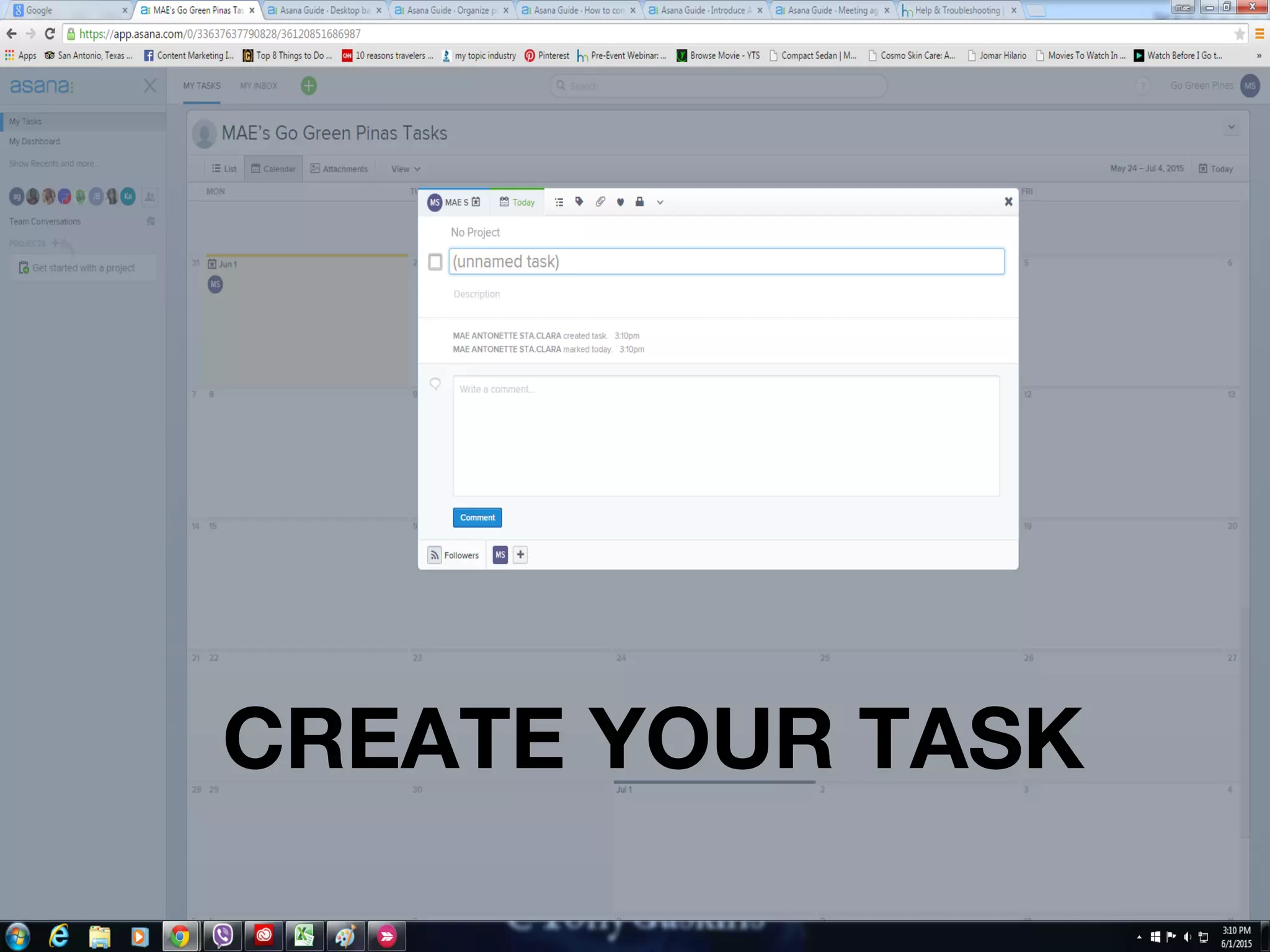Image resolution: width=1270 pixels, height=952 pixels.
Task: Open the View dropdown
Action: point(406,169)
